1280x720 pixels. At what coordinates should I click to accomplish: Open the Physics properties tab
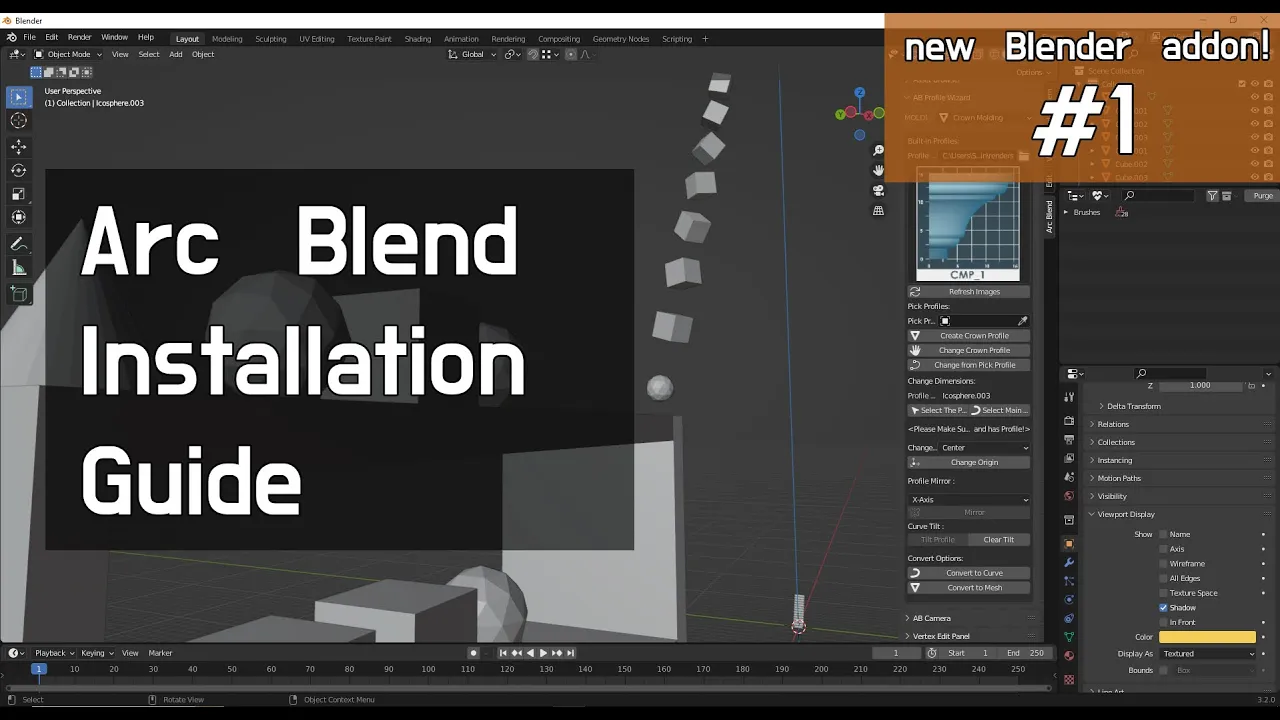click(x=1069, y=600)
